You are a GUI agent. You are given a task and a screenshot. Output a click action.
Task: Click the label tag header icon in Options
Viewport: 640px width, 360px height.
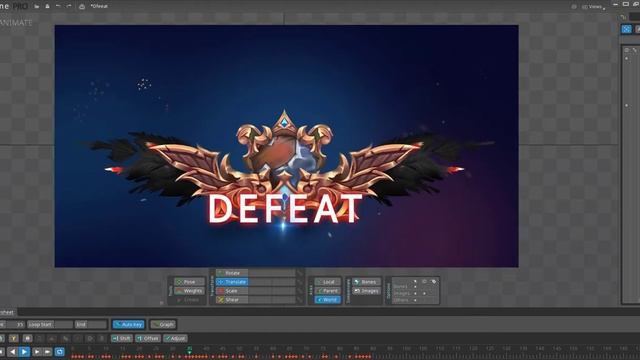click(433, 281)
